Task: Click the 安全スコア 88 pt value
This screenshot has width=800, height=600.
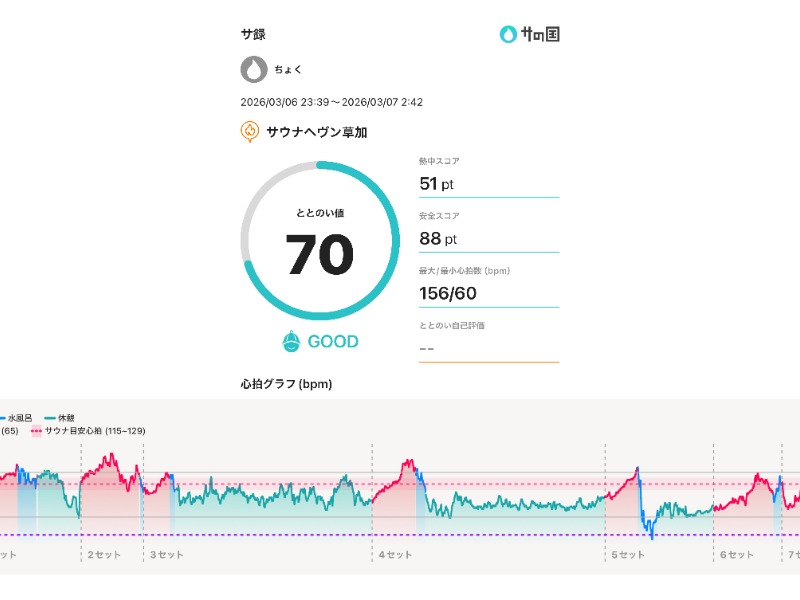Action: [x=438, y=239]
